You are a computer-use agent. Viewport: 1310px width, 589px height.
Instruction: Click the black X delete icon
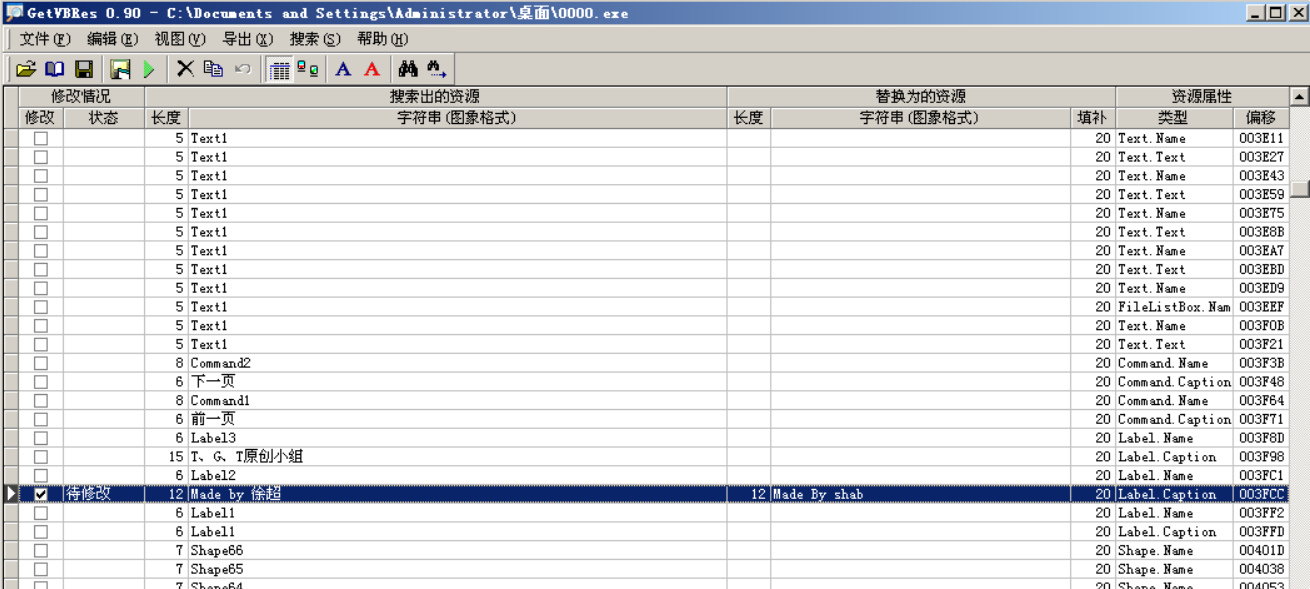click(185, 69)
